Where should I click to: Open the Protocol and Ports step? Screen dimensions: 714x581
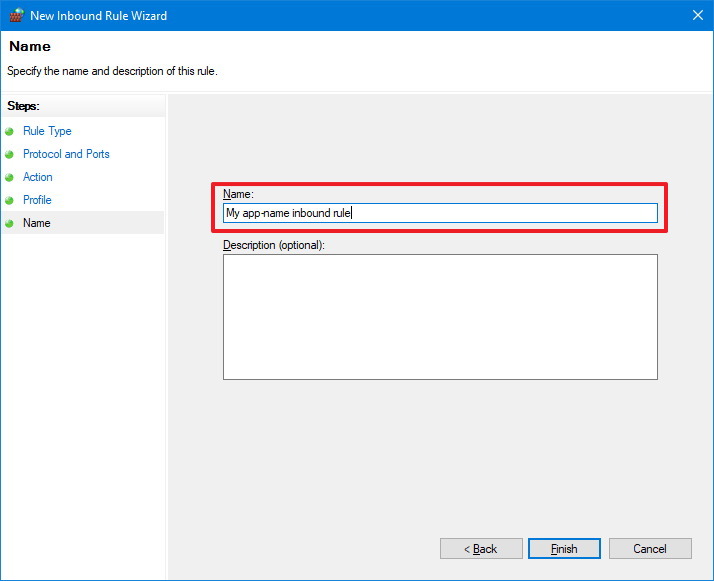point(66,154)
